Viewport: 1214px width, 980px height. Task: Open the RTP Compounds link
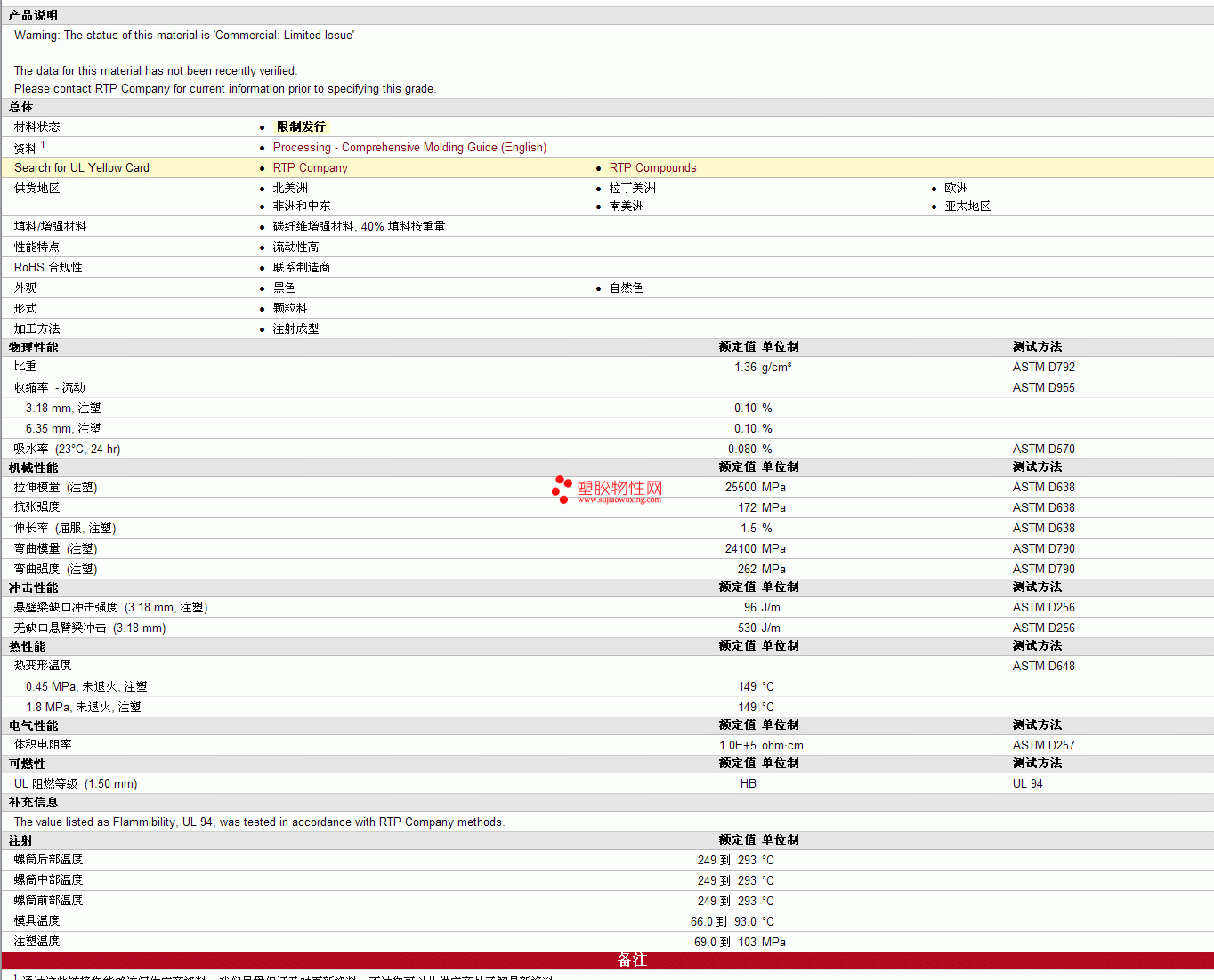click(652, 168)
